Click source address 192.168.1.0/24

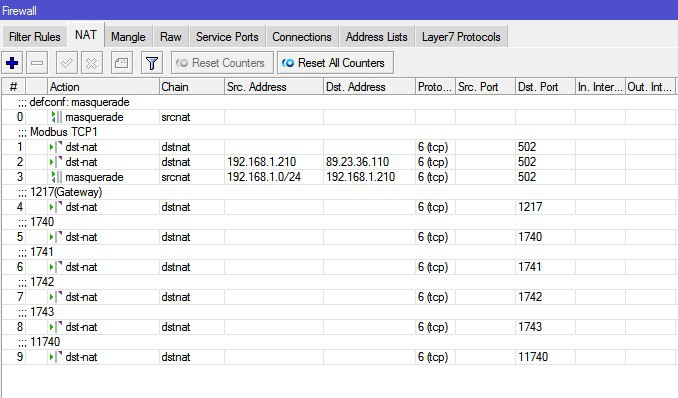point(264,177)
